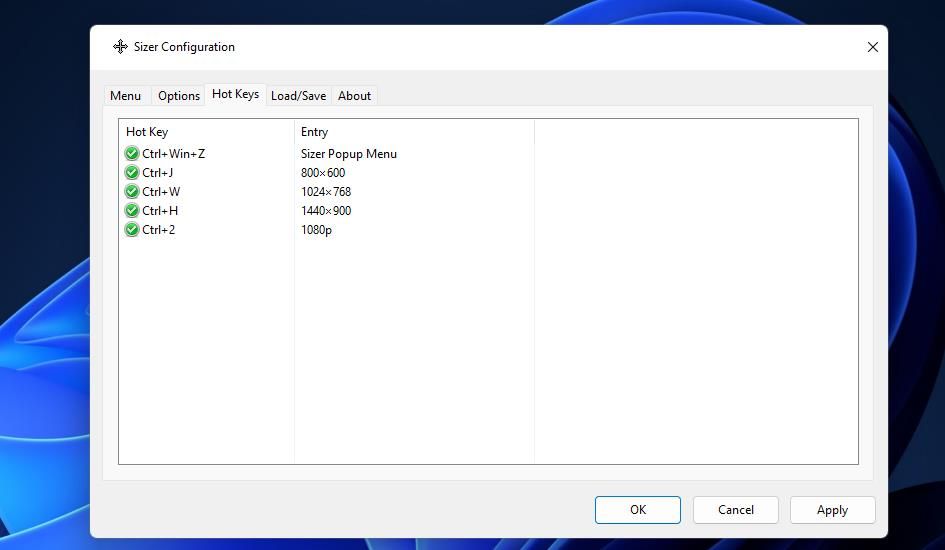This screenshot has height=550, width=945.
Task: Click the Cancel button
Action: tap(736, 510)
